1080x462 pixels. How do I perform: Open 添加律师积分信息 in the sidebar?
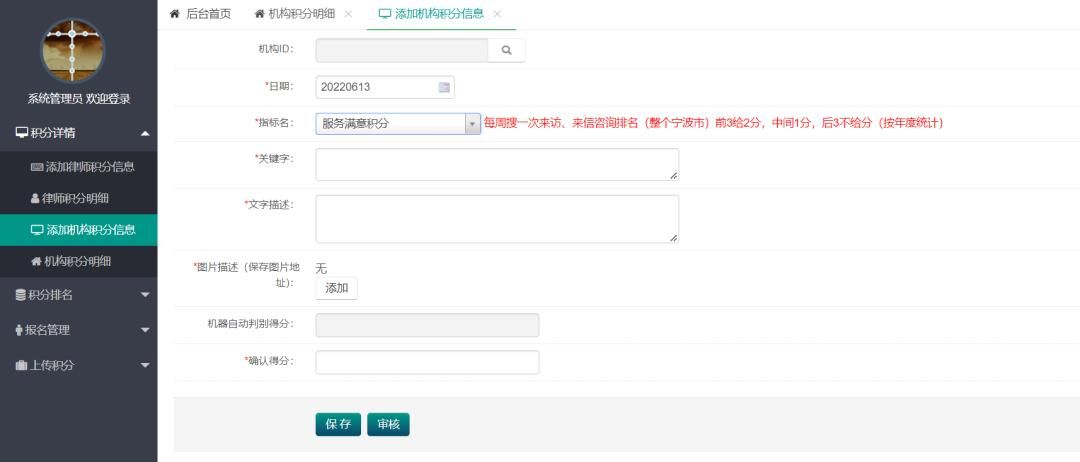[x=82, y=167]
